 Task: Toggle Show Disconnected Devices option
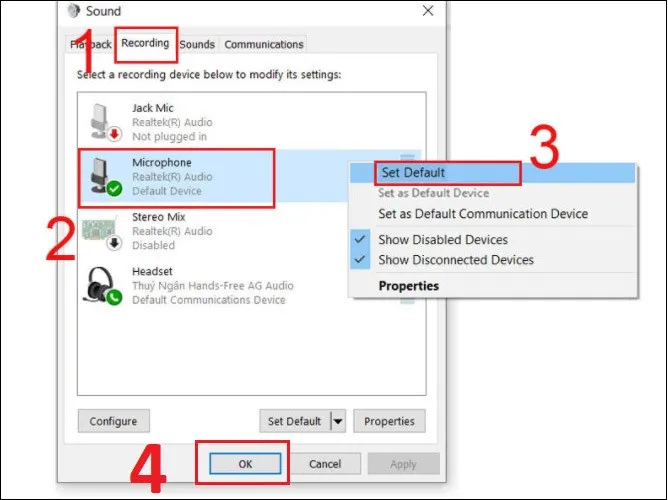click(x=455, y=260)
